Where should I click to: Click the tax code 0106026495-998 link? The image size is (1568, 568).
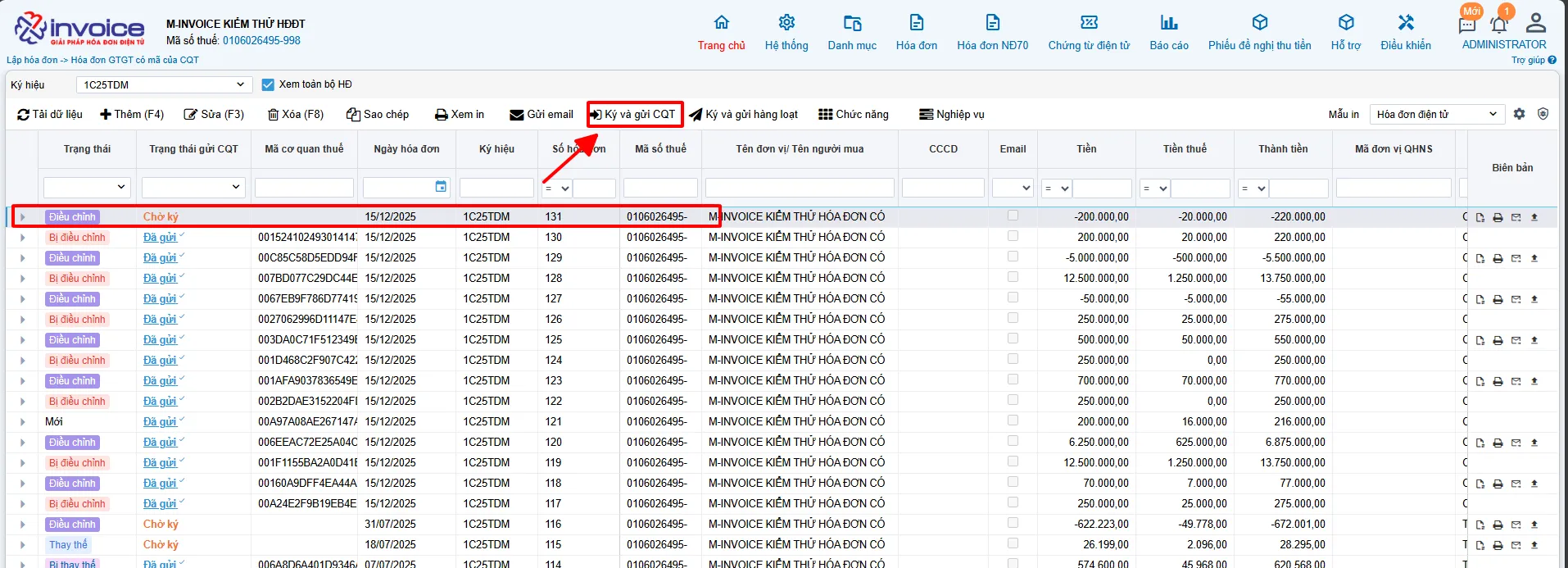(261, 40)
